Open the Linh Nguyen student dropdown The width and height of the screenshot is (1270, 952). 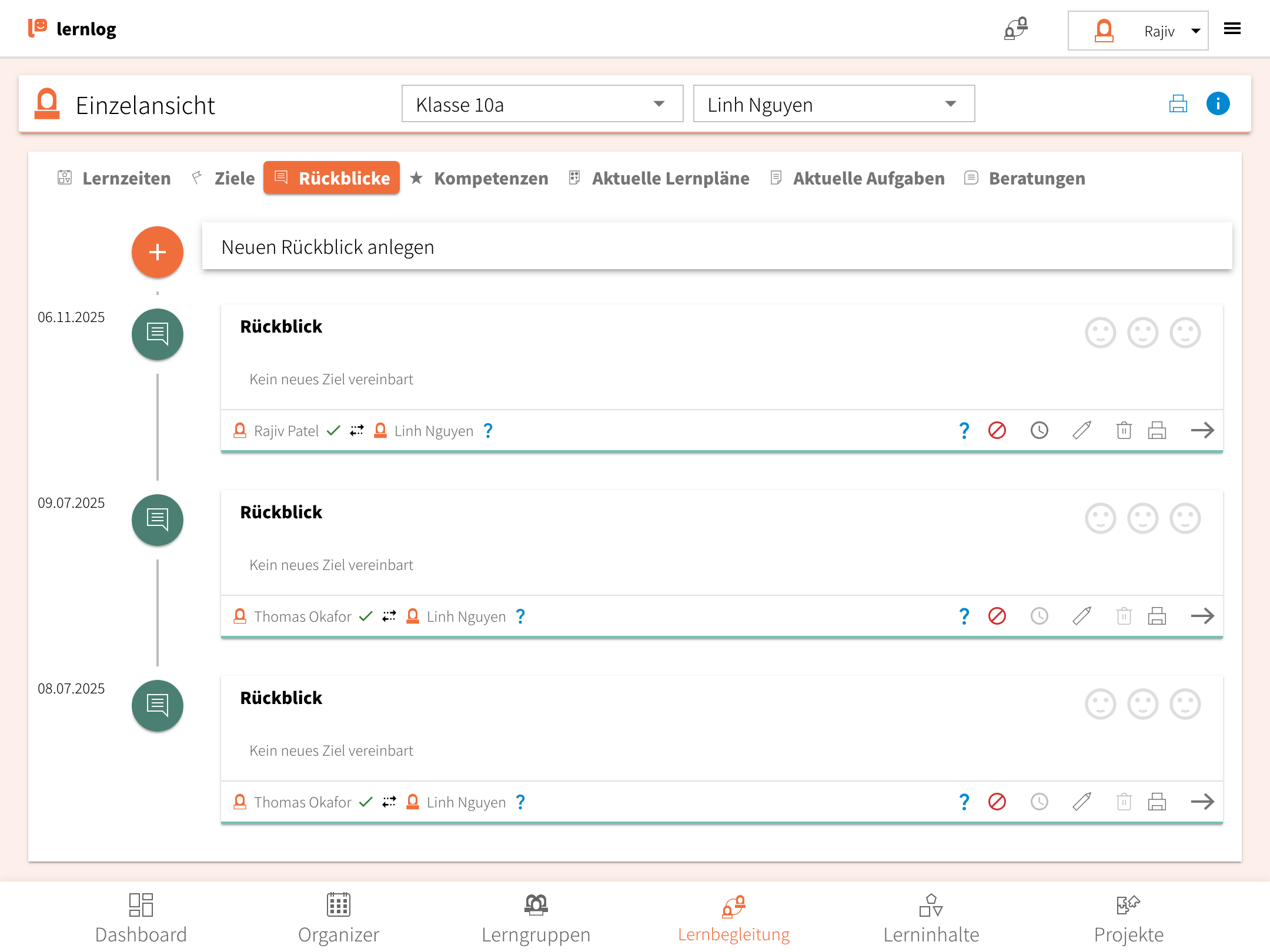pyautogui.click(x=833, y=104)
